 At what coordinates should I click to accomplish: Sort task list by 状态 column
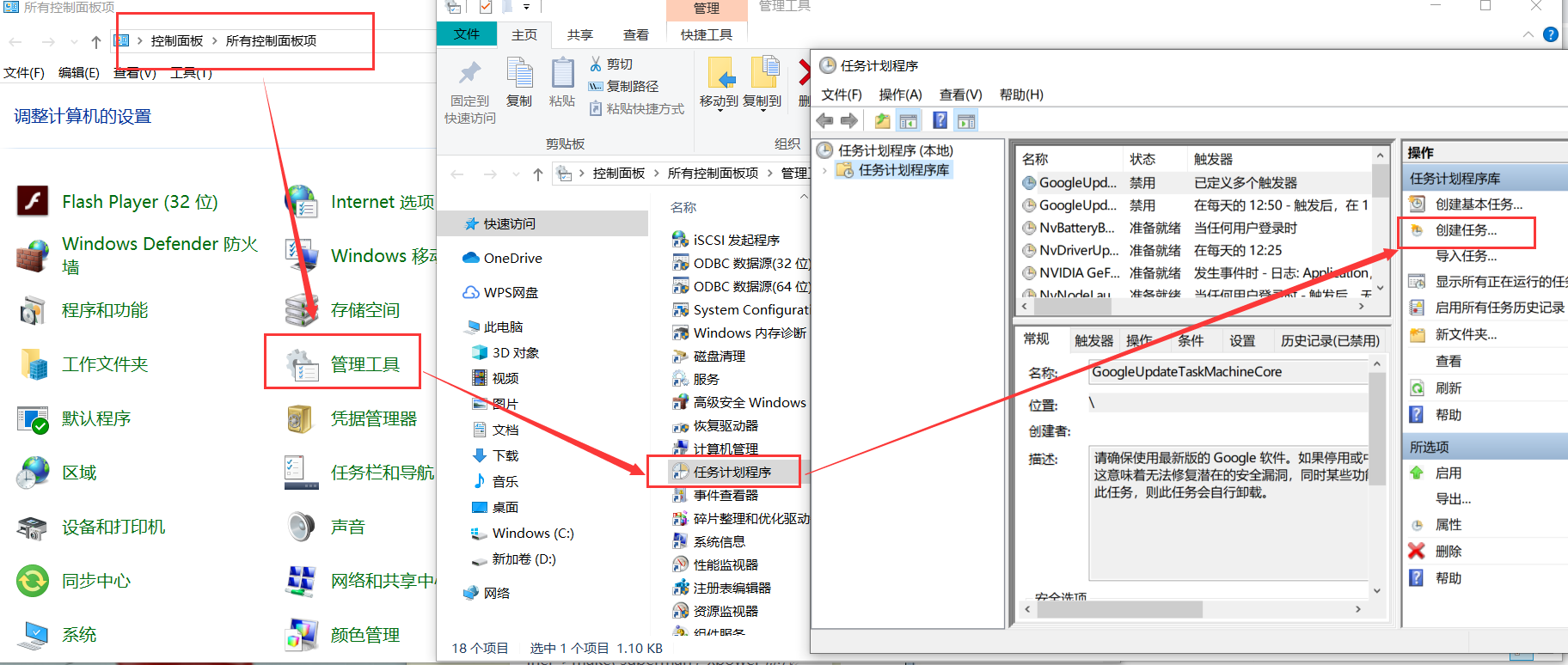point(1155,159)
